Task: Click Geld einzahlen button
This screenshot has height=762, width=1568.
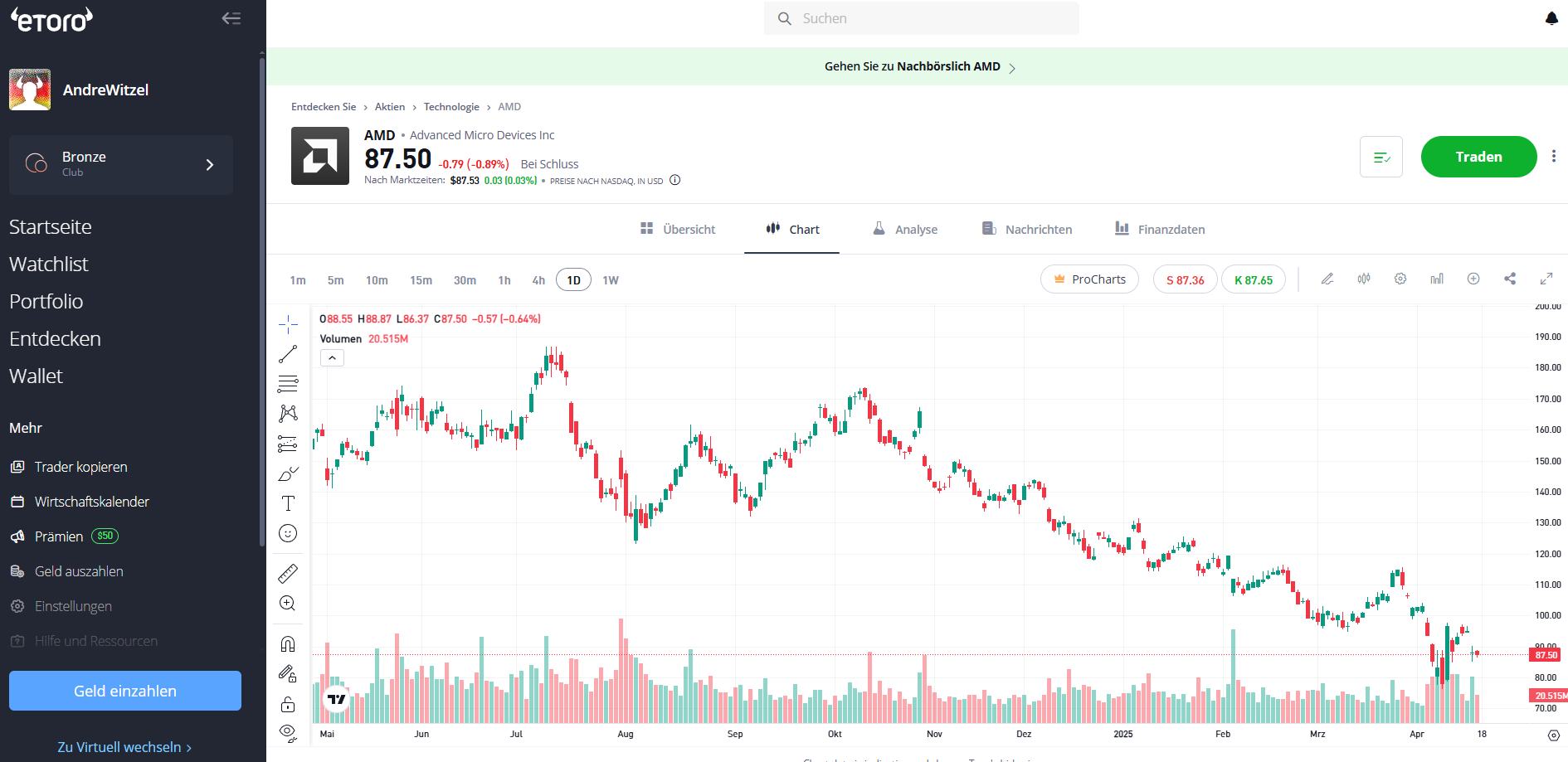Action: click(x=125, y=691)
